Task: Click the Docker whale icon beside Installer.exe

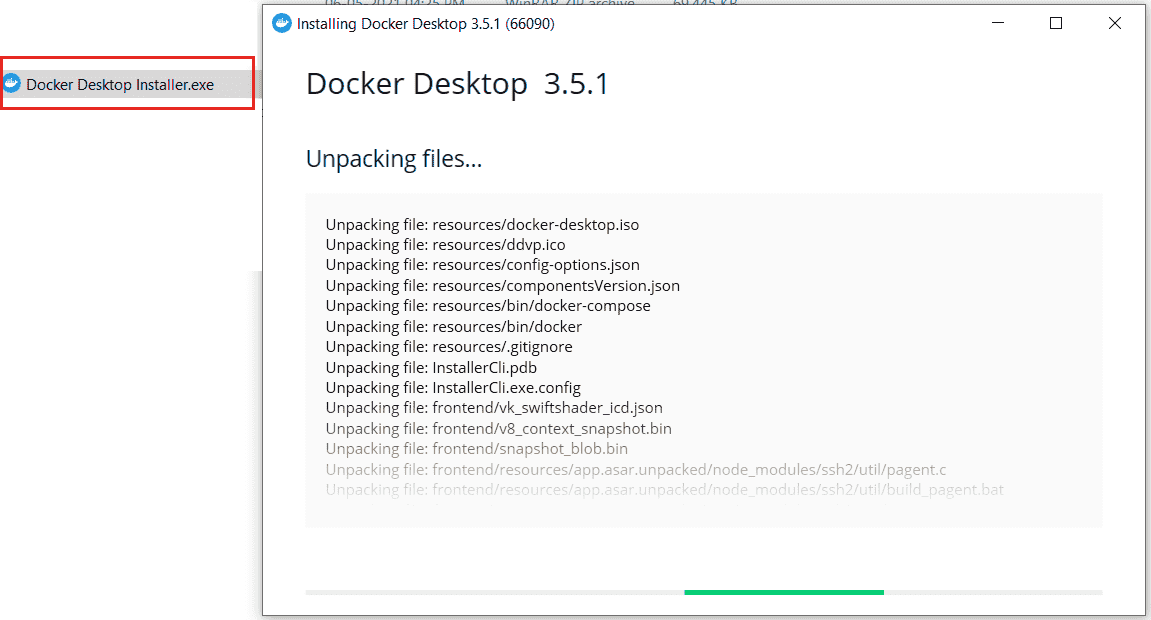Action: point(12,84)
